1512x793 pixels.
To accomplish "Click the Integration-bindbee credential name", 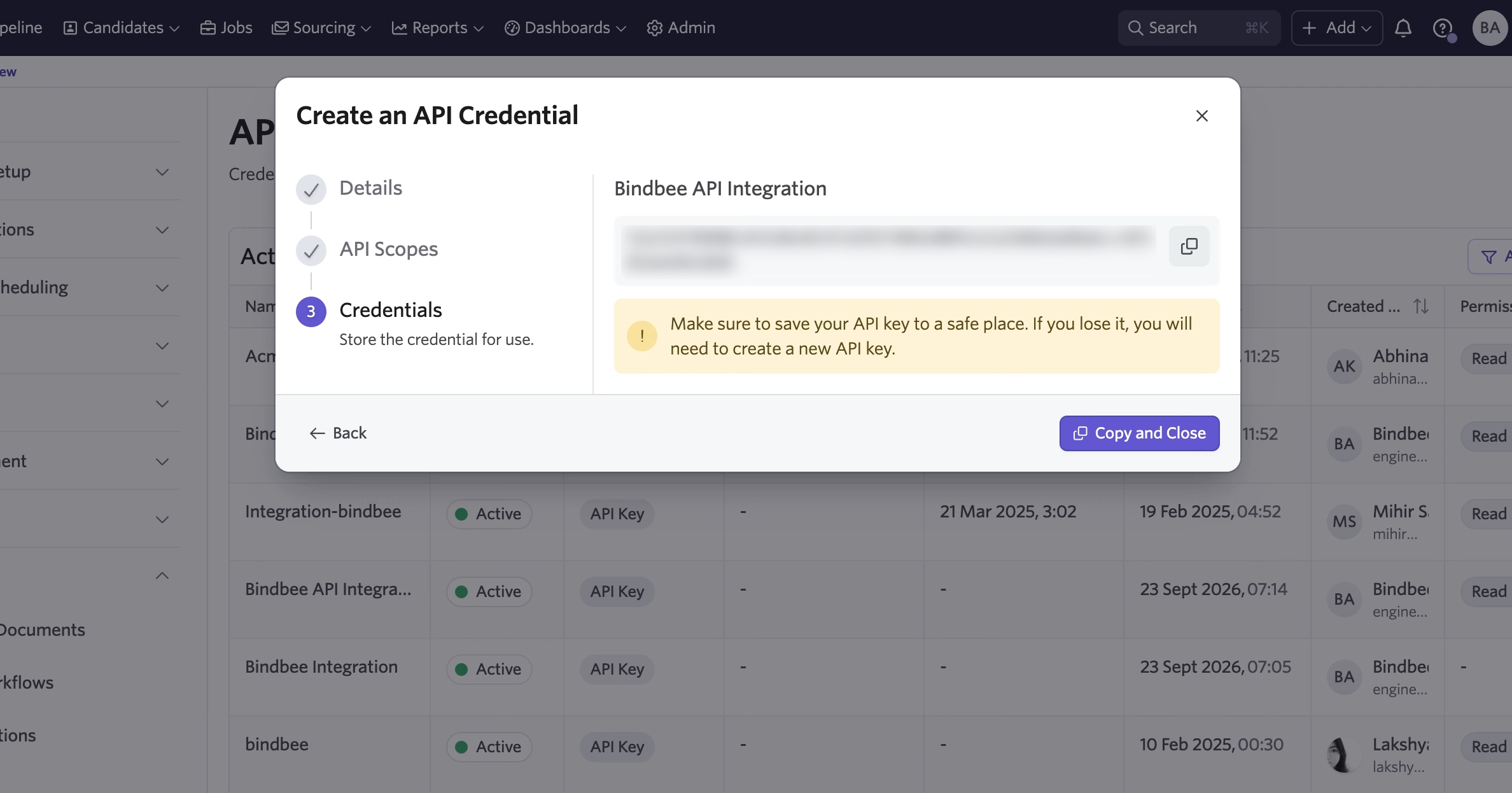I will pos(323,512).
